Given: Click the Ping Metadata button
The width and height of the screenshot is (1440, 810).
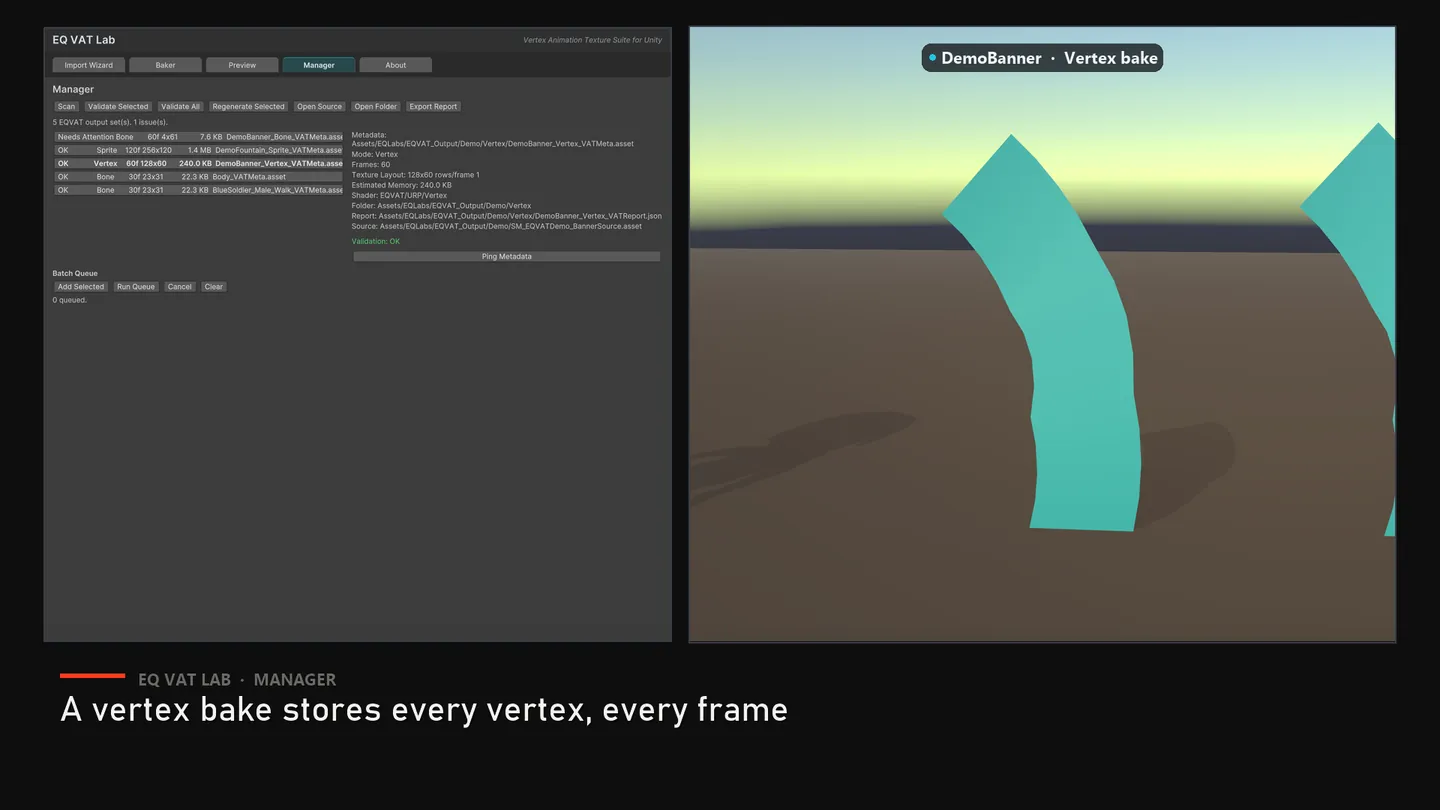Looking at the screenshot, I should coord(507,257).
